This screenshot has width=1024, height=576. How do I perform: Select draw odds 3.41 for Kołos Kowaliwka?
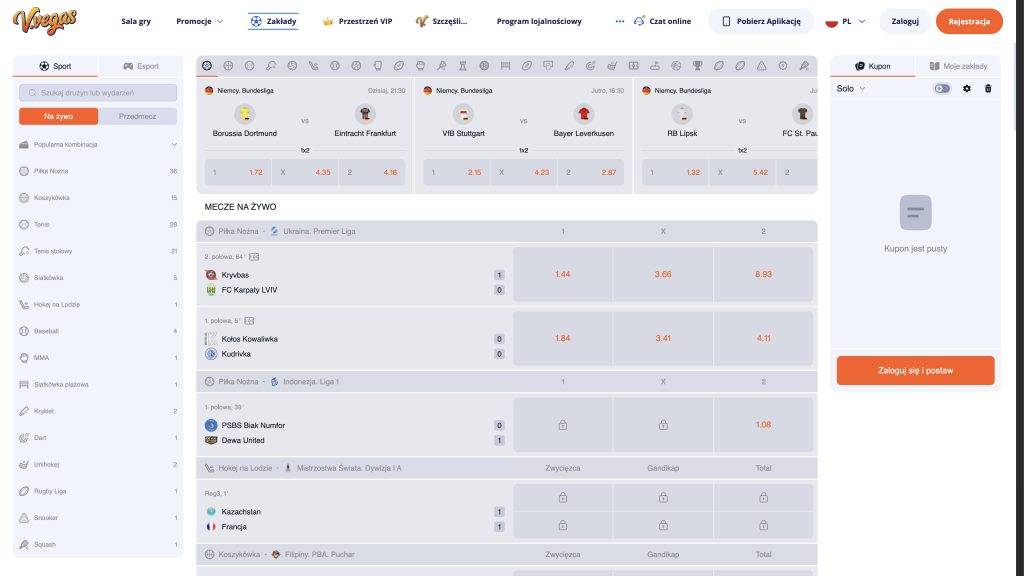(x=663, y=338)
